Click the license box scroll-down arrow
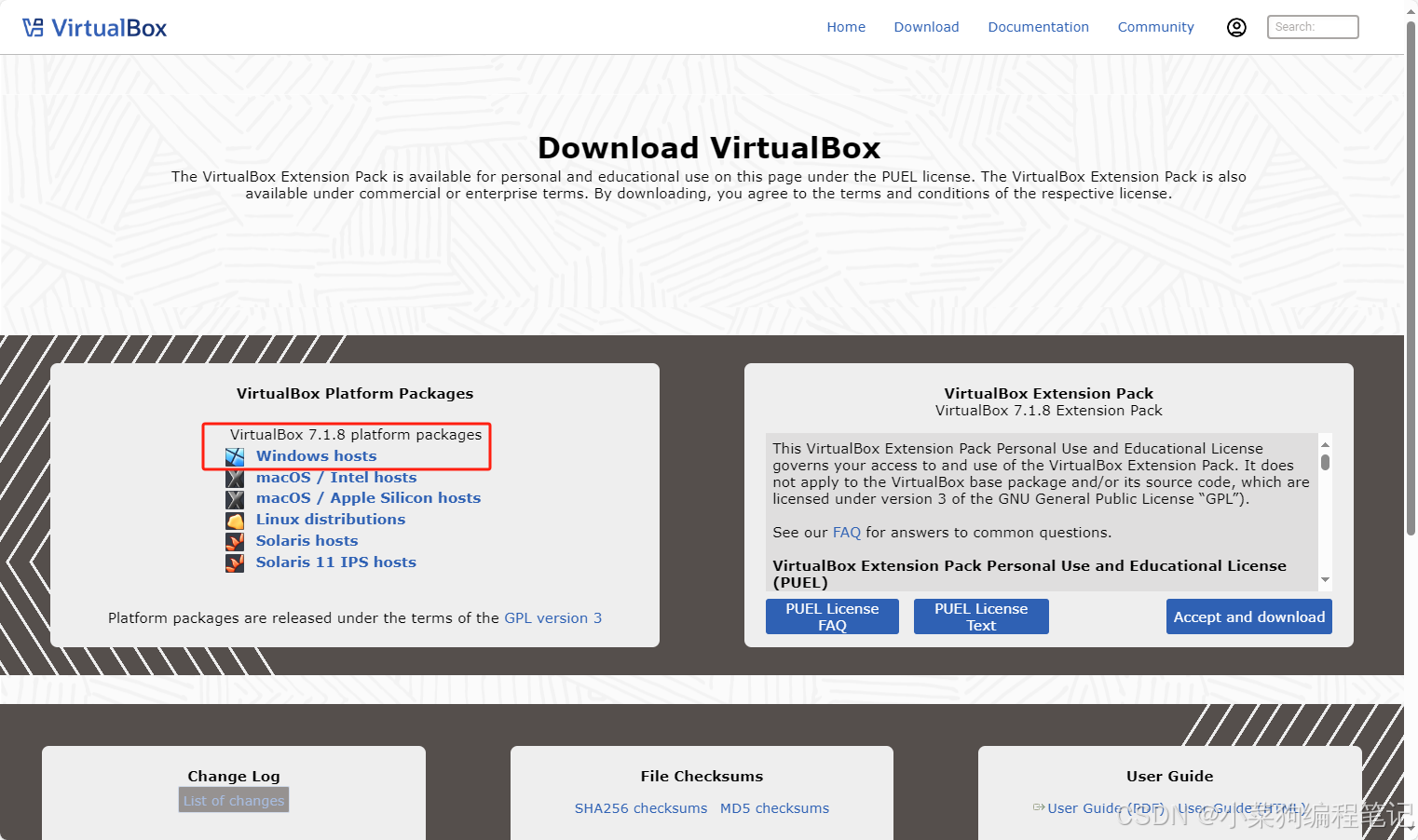 [x=1325, y=580]
